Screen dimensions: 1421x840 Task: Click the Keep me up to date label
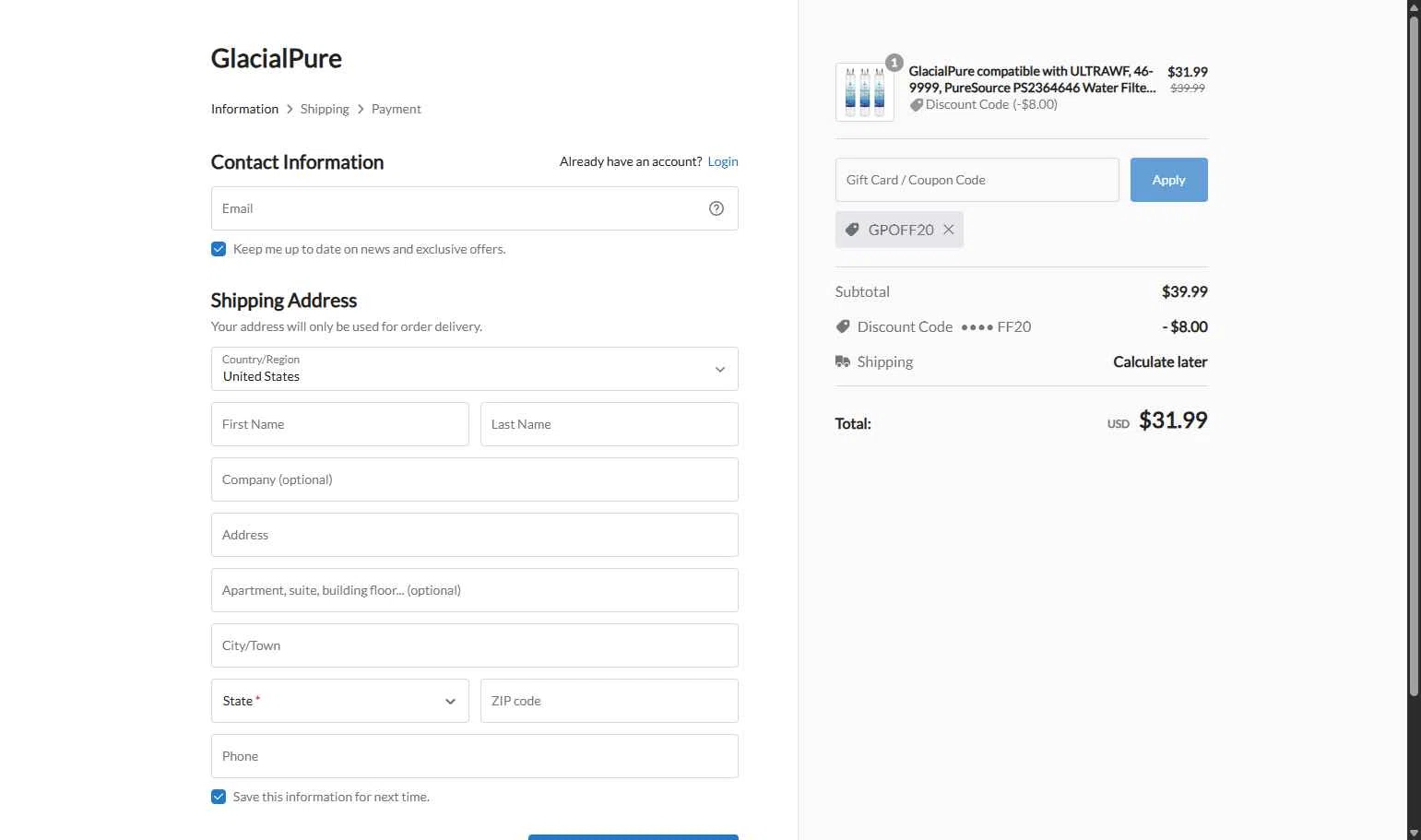point(369,249)
